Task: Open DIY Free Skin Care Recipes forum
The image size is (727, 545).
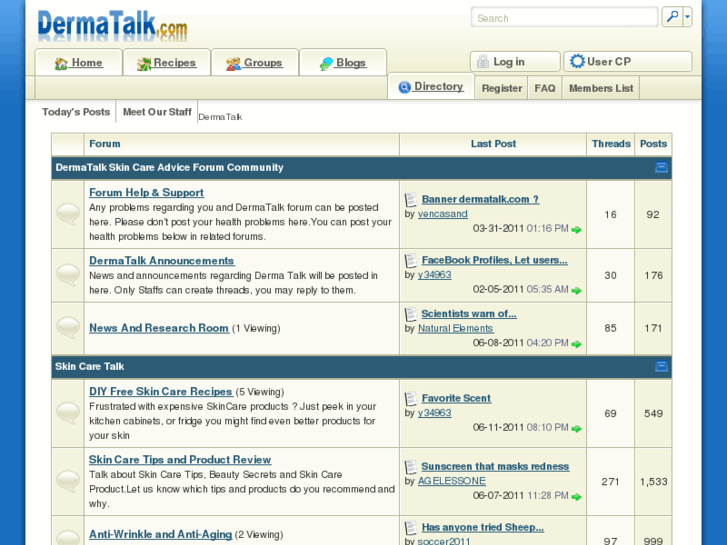Action: pos(160,391)
